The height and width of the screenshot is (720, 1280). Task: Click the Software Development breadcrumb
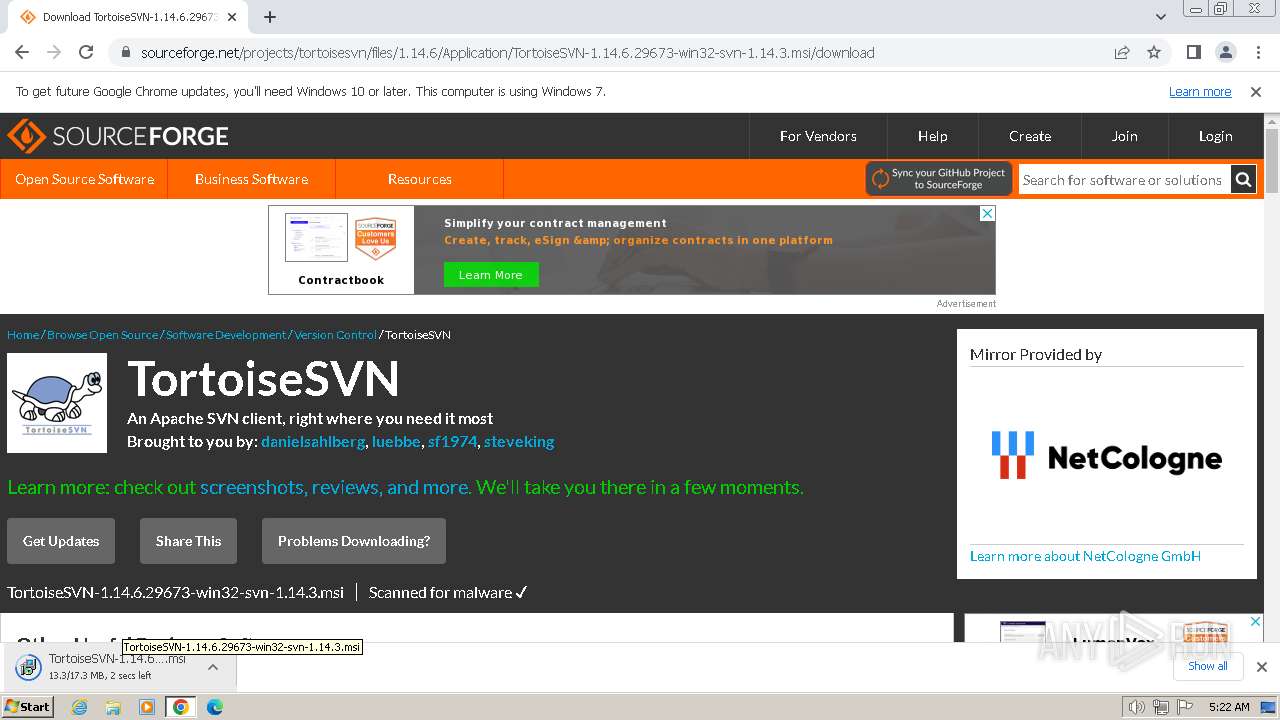click(226, 335)
